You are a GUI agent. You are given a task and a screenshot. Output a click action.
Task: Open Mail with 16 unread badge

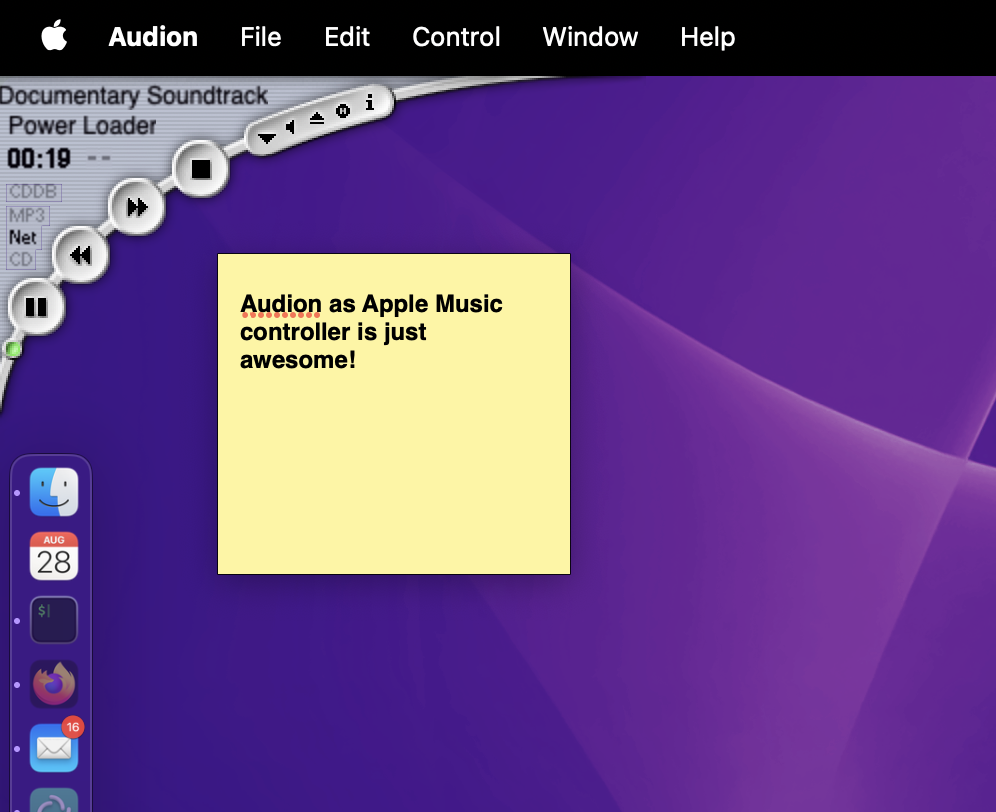(x=54, y=748)
